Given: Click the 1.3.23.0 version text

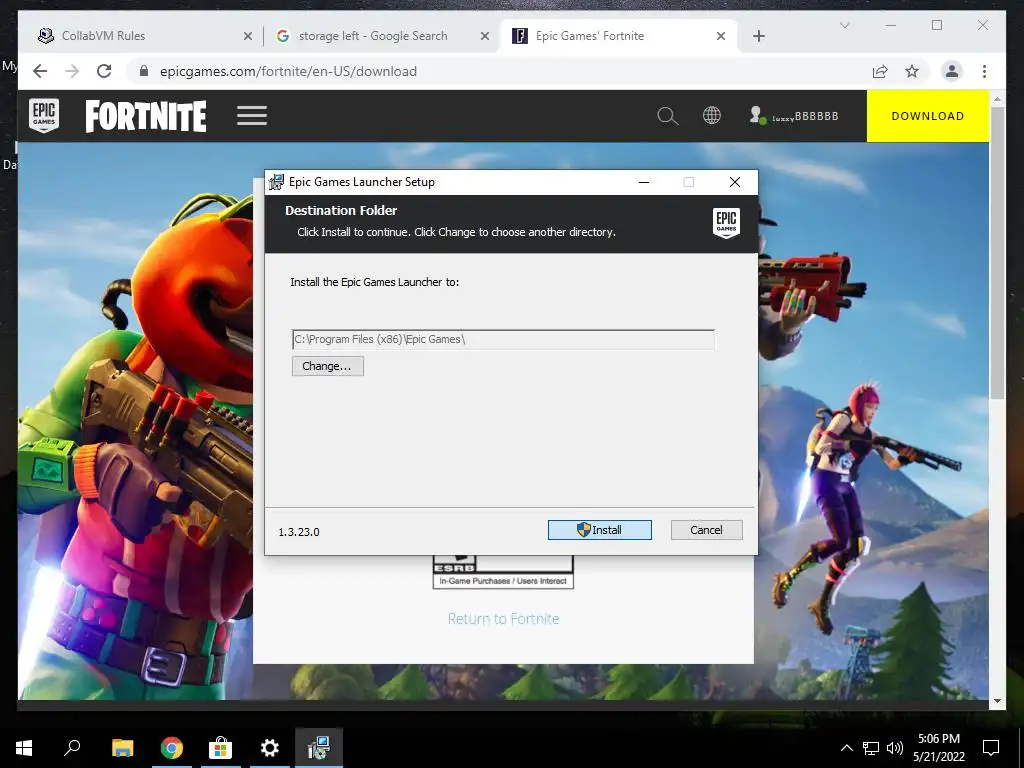Looking at the screenshot, I should 299,532.
